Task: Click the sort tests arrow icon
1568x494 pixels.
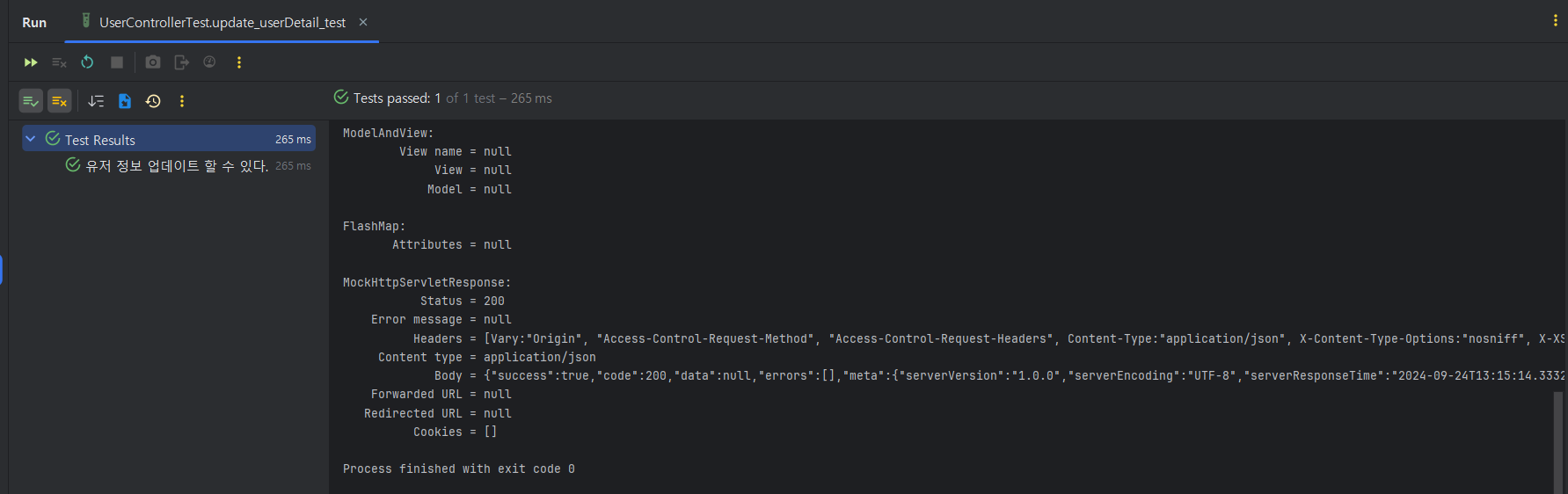Action: 96,101
